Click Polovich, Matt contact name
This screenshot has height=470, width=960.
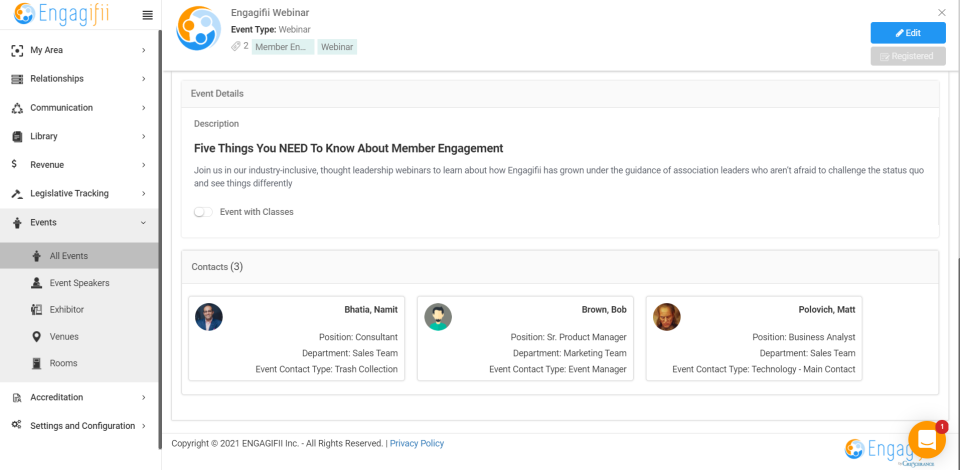[827, 310]
